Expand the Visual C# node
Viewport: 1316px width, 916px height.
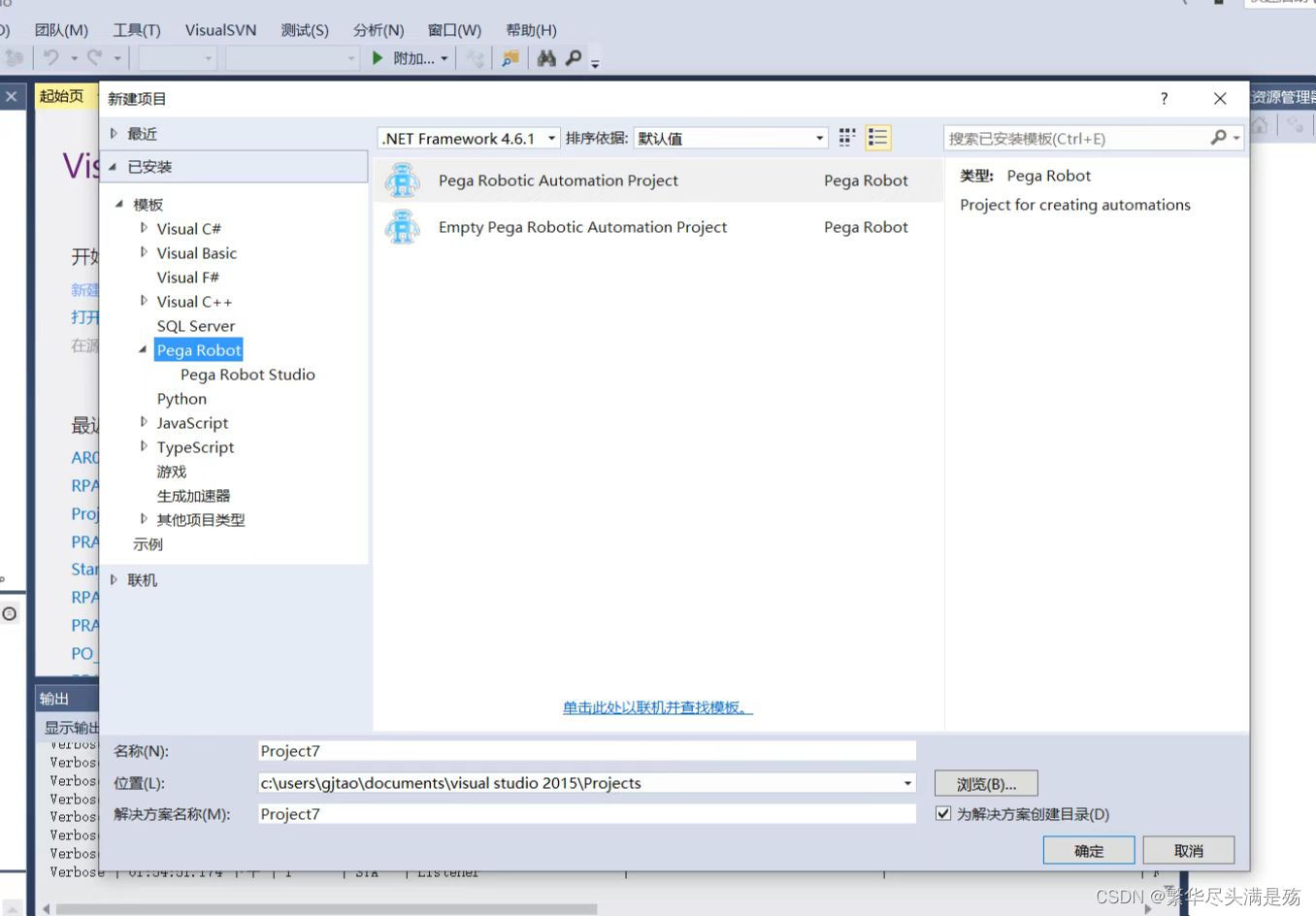tap(144, 228)
